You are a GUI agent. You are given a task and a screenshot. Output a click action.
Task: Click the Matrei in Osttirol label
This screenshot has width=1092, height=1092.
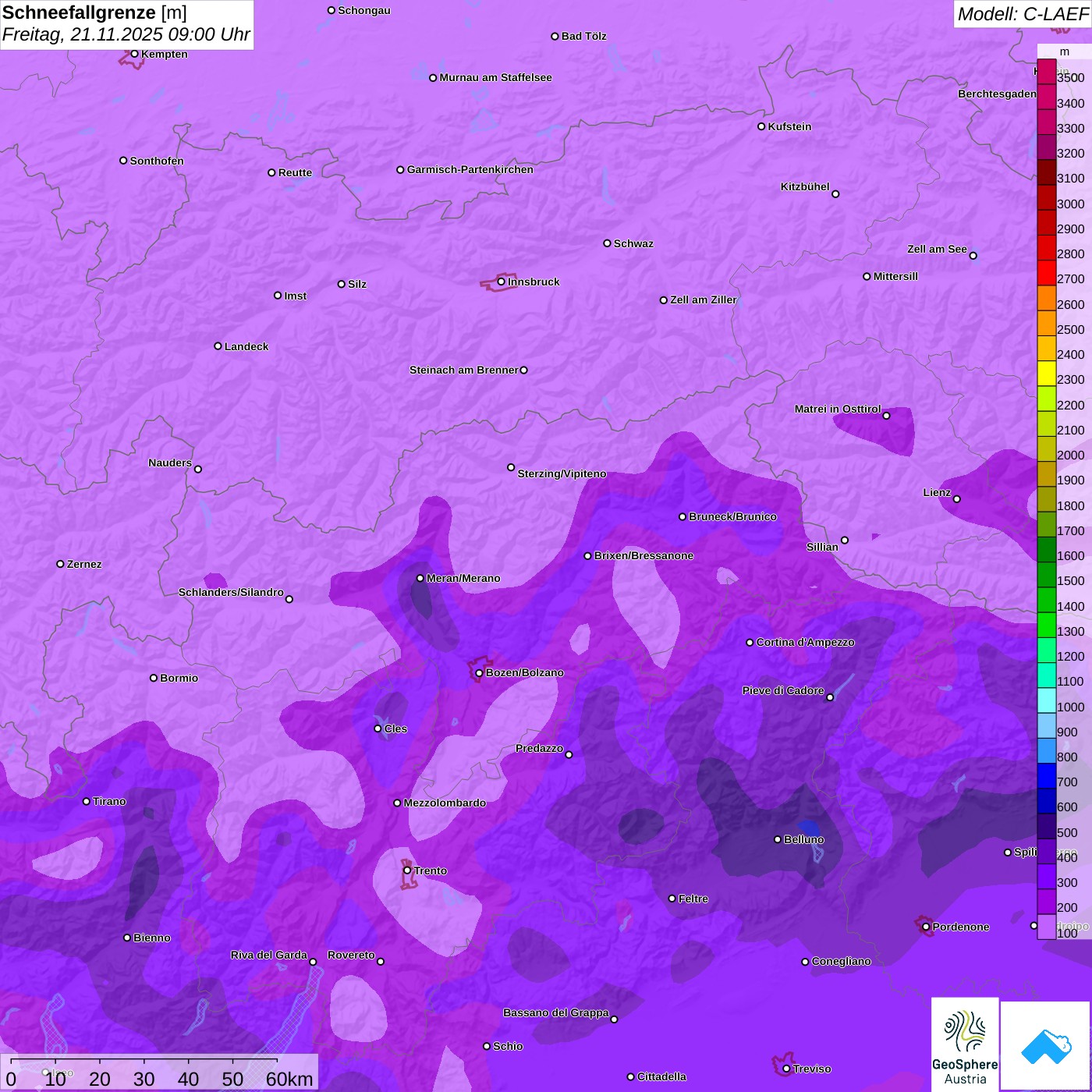coord(838,409)
